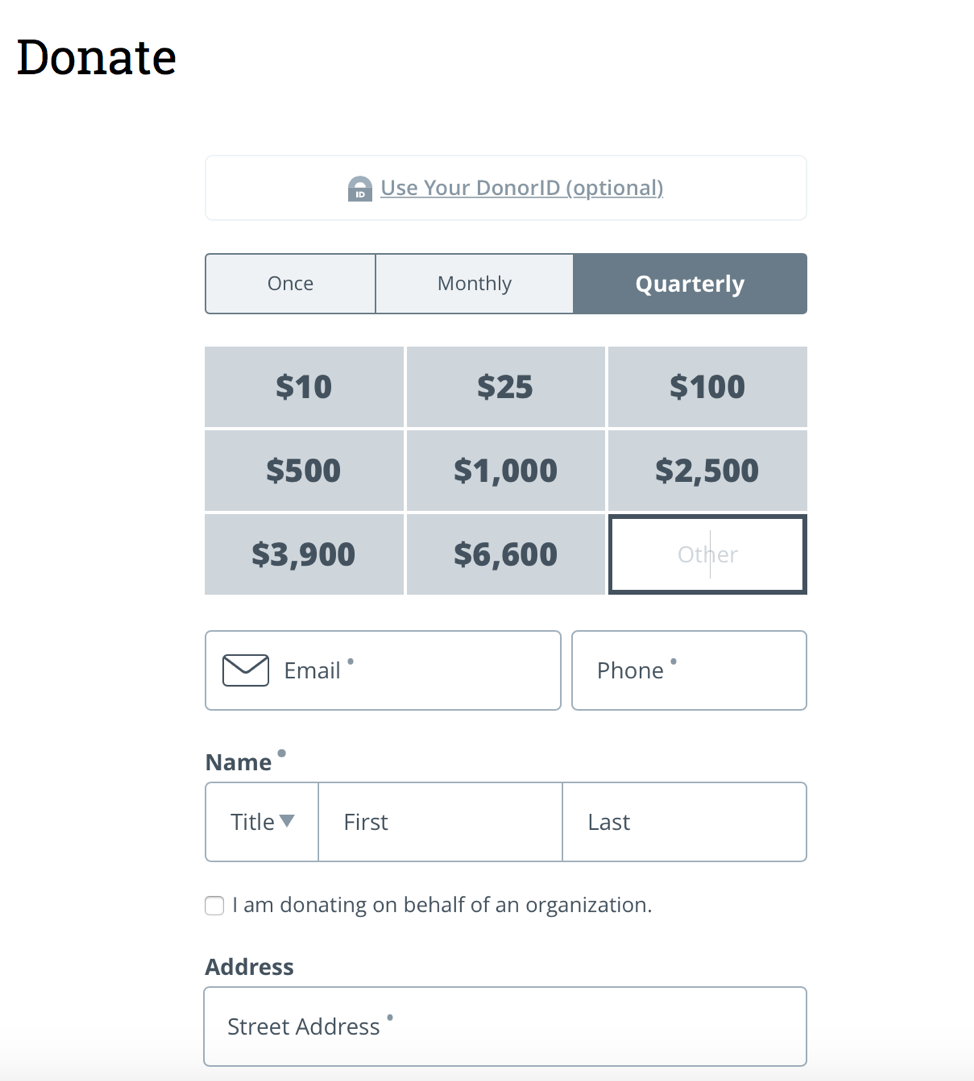The image size is (974, 1081).
Task: Click the envelope icon in Email field
Action: pos(245,670)
